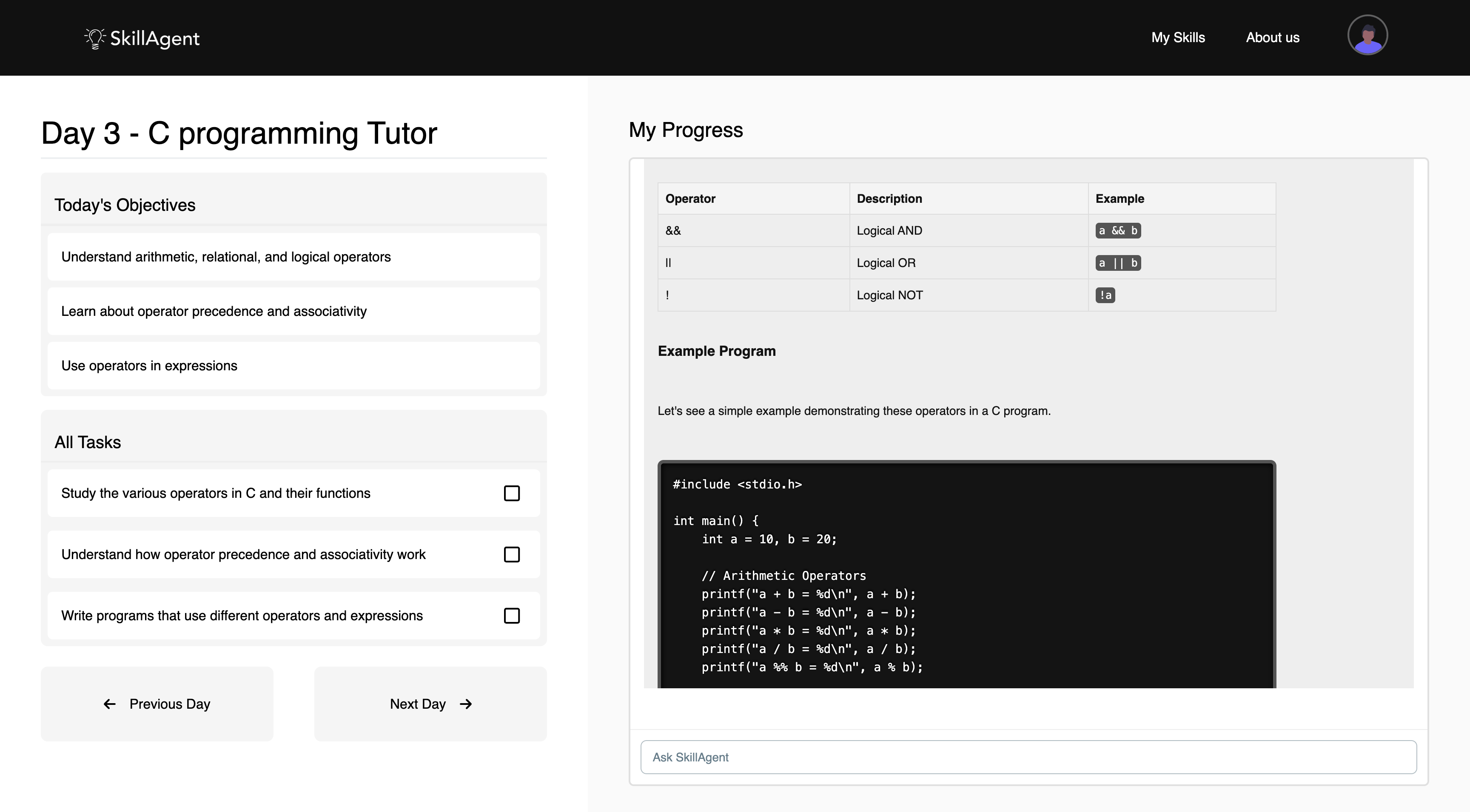
Task: Focus the Ask SkillAgent input field
Action: click(x=1028, y=757)
